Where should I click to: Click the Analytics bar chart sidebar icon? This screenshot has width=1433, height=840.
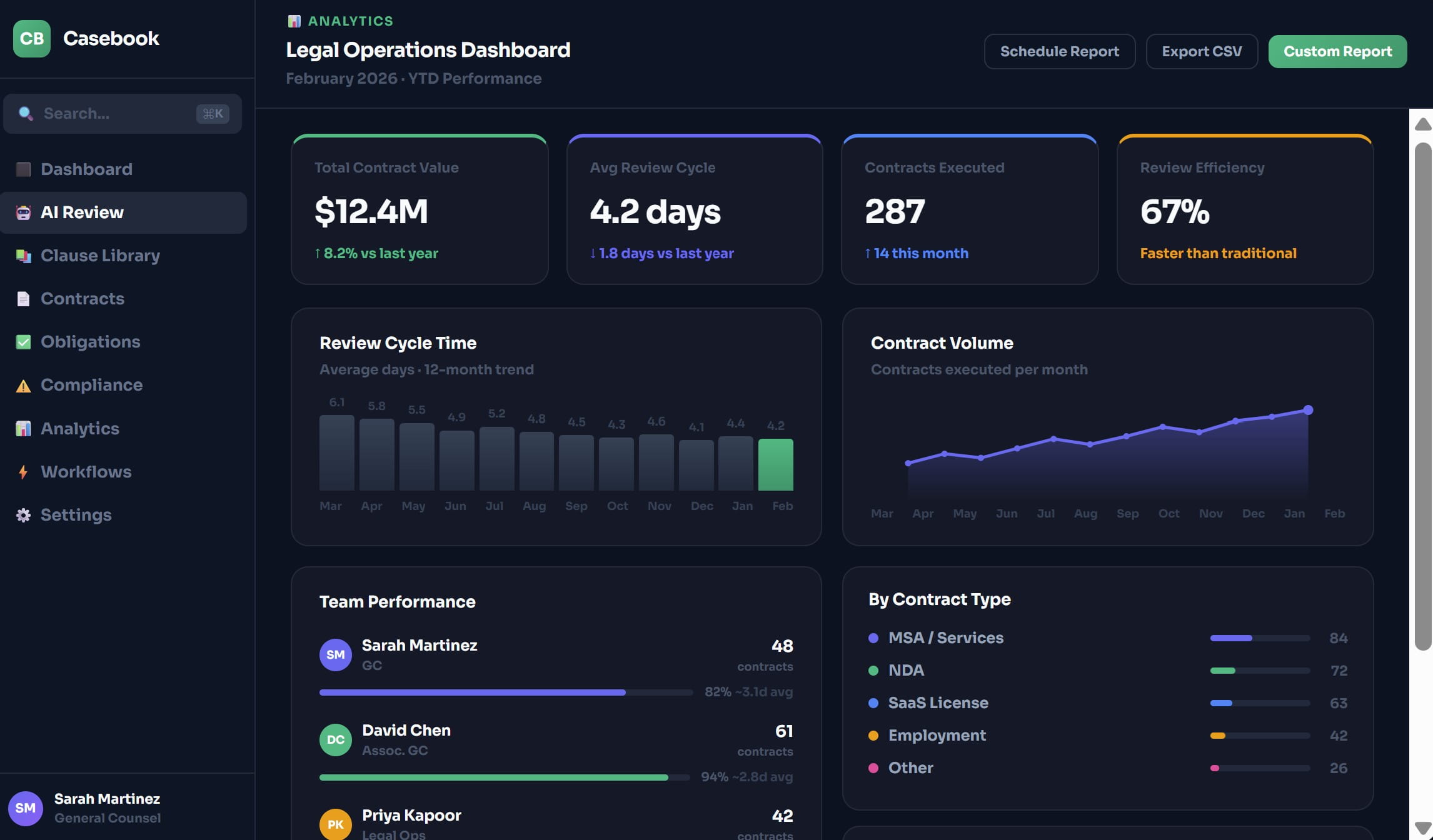coord(23,429)
